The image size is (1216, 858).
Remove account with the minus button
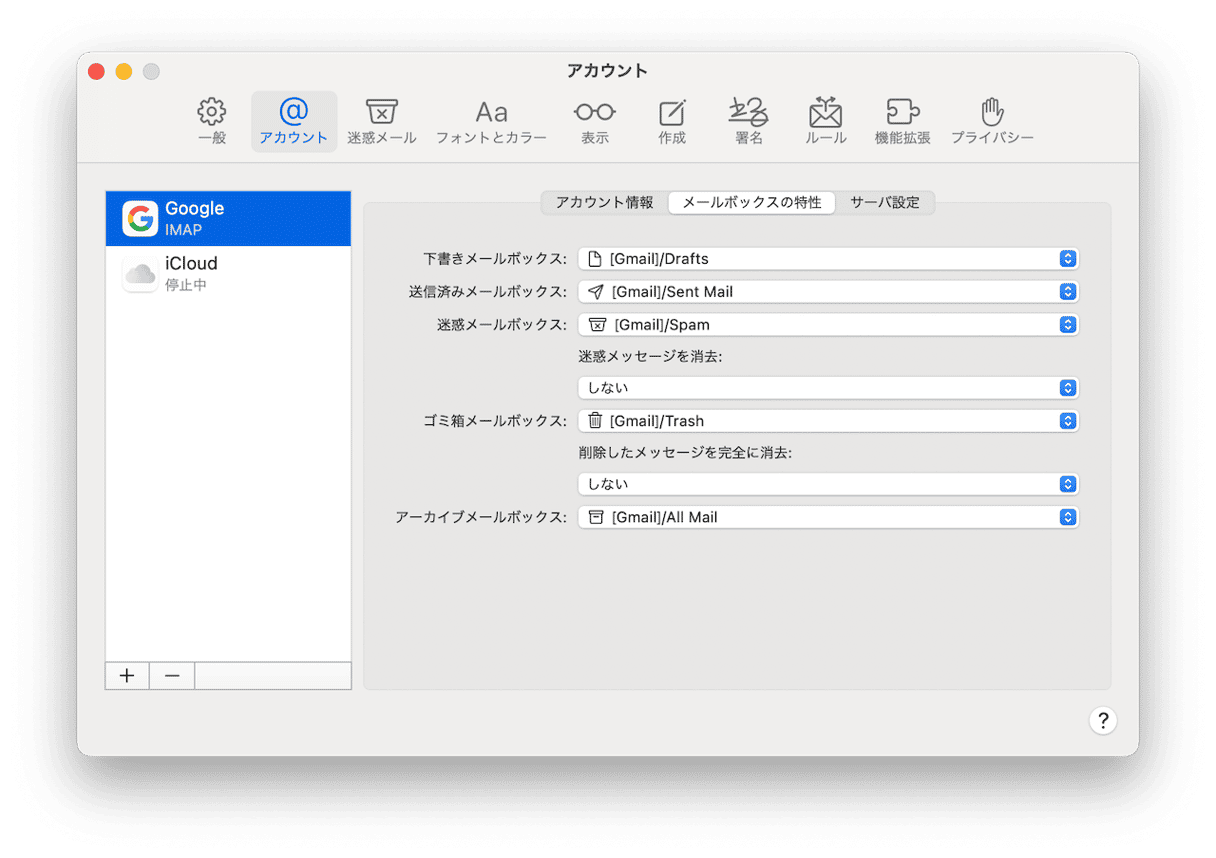coord(172,676)
